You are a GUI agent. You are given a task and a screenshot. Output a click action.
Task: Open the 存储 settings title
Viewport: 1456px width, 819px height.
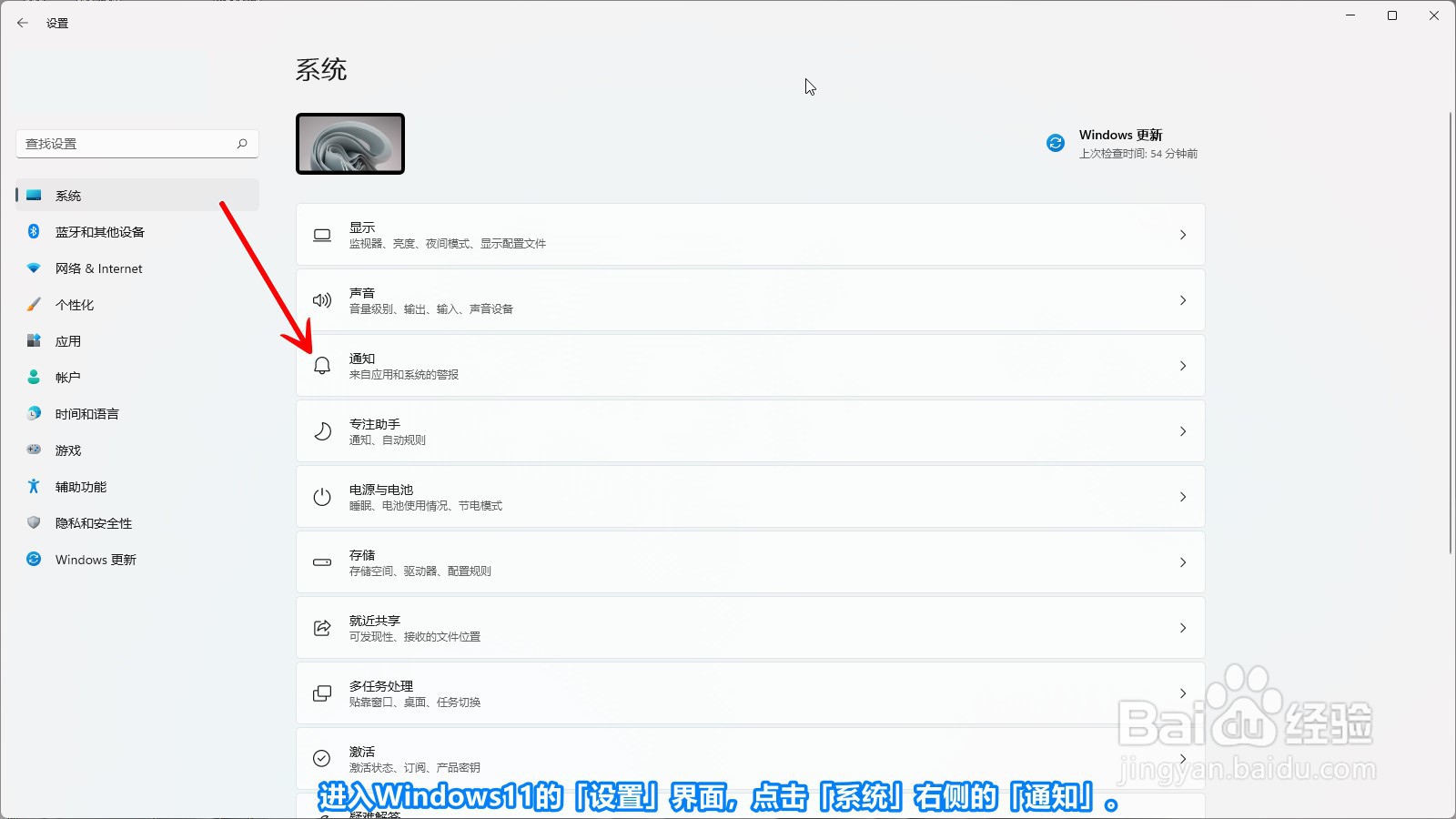(x=362, y=555)
